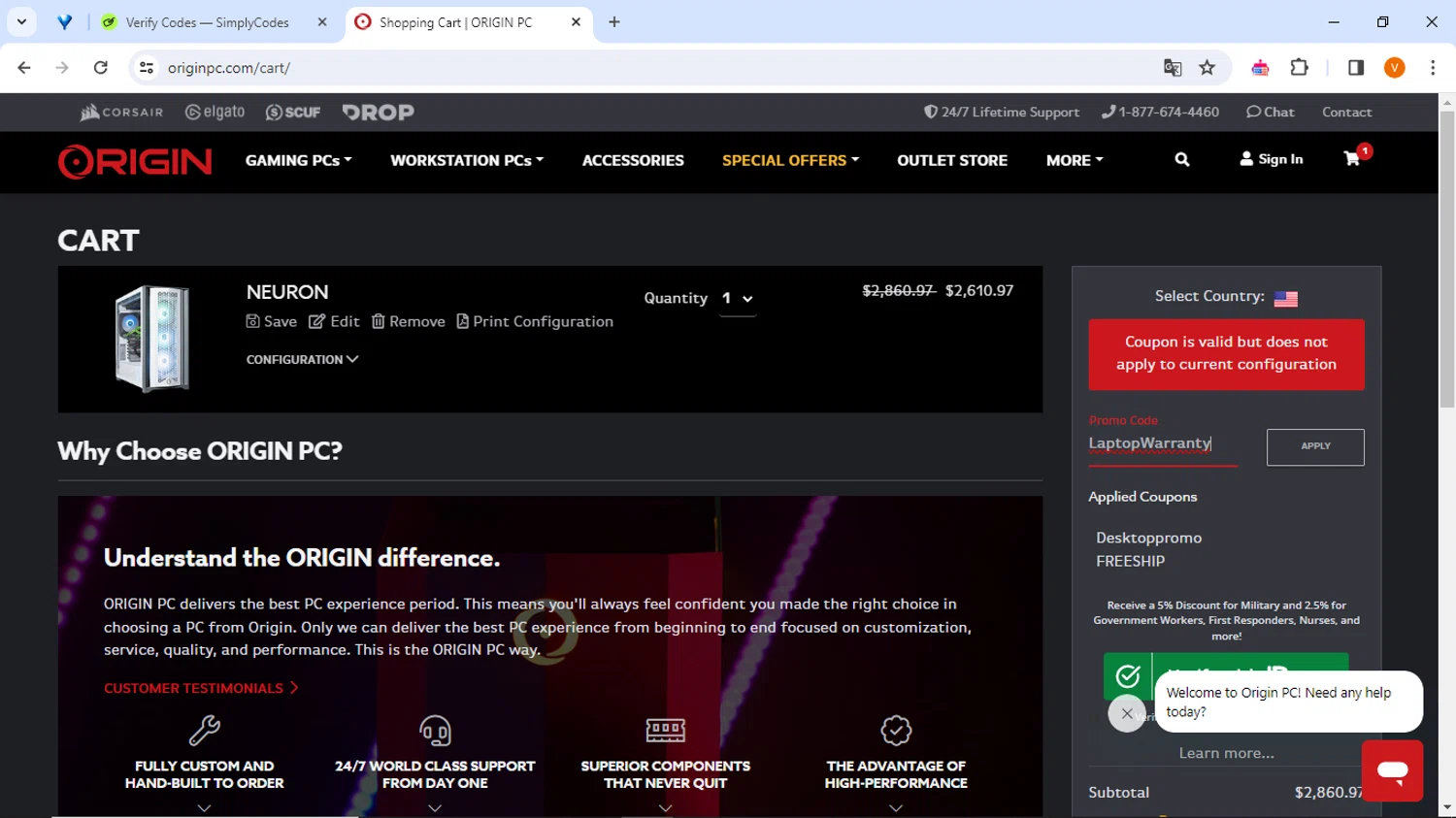Expand the Gaming PCs menu
1456x818 pixels.
299,161
